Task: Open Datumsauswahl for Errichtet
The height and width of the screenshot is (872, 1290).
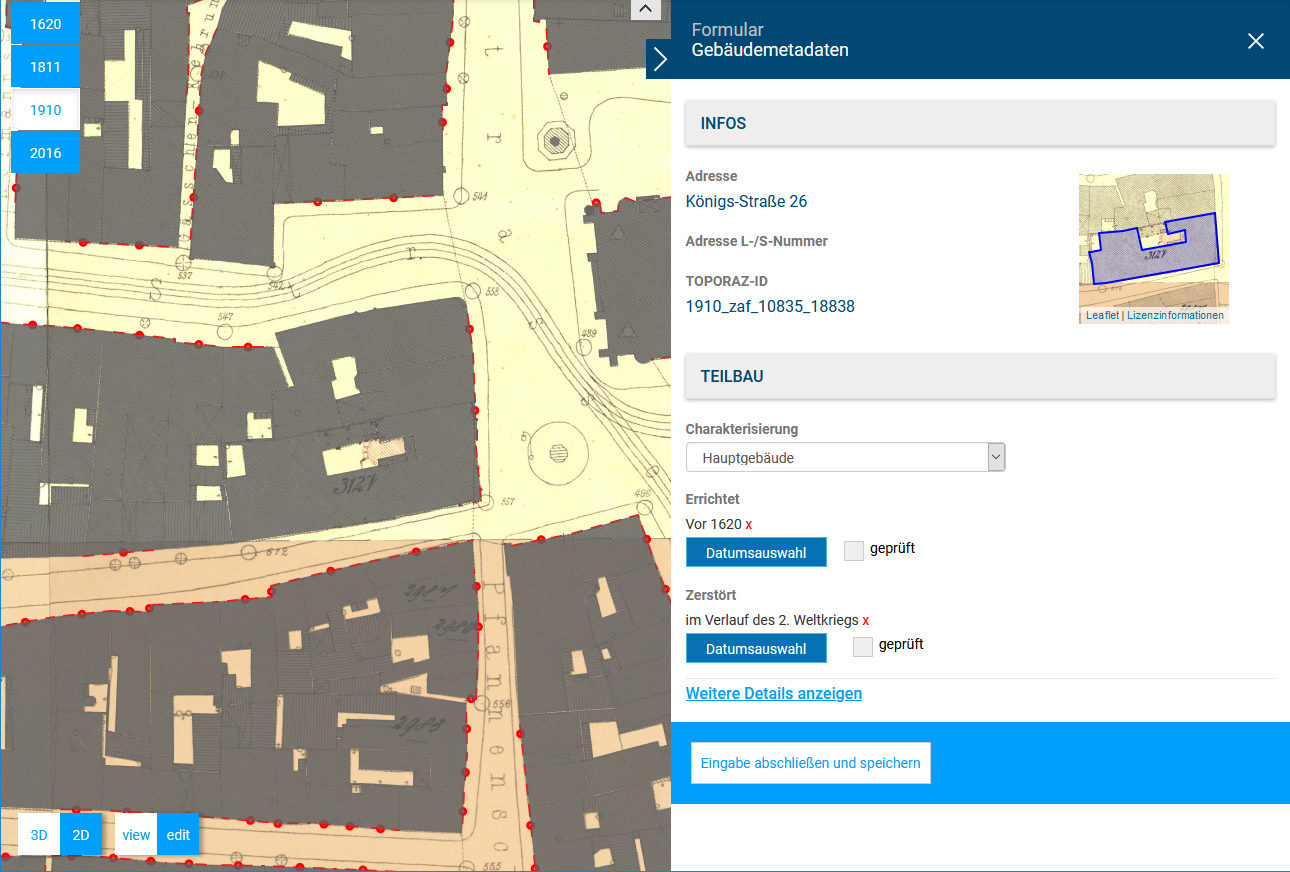Action: coord(756,553)
